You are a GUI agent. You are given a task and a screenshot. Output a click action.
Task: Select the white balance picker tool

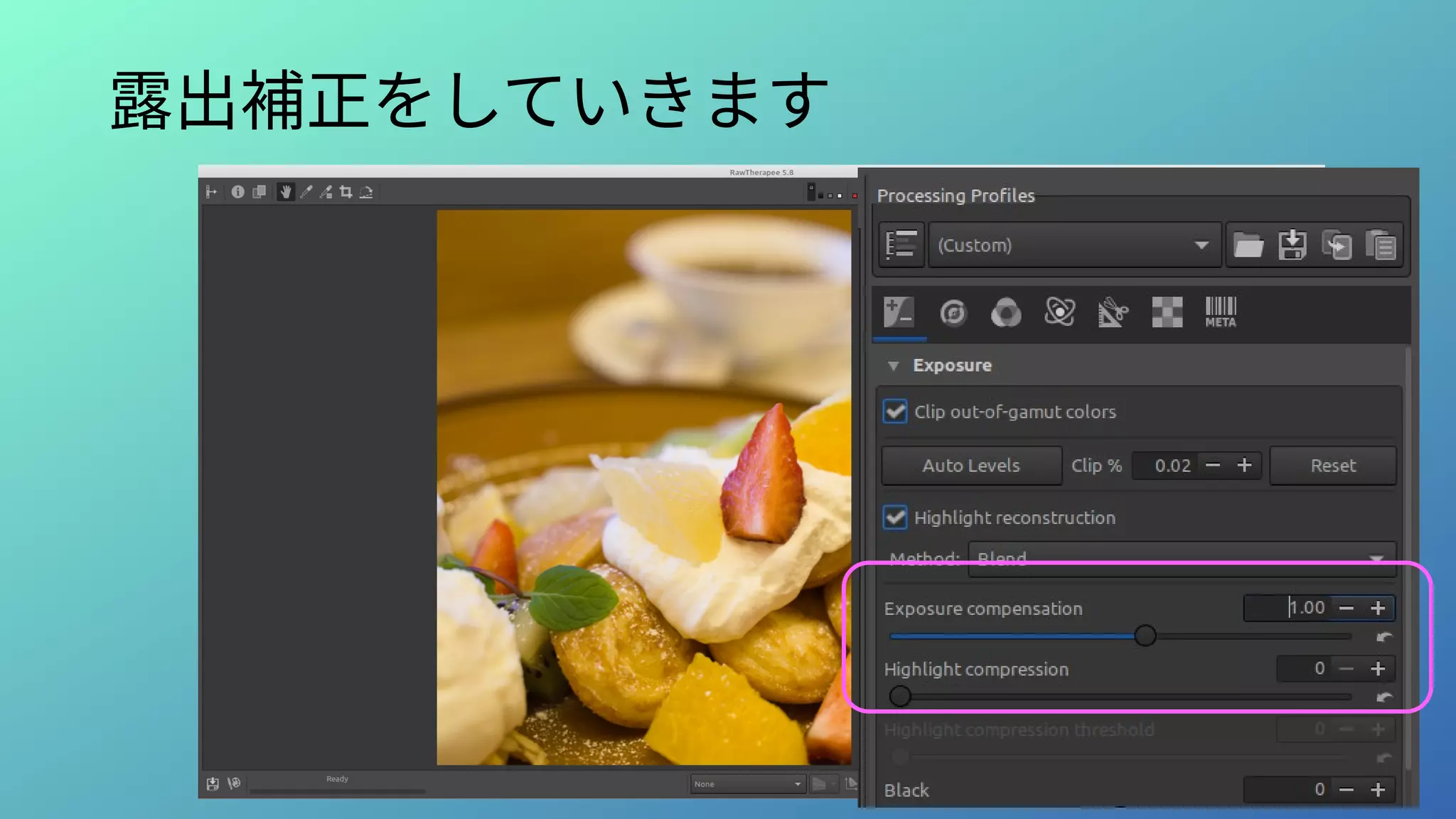pyautogui.click(x=306, y=191)
